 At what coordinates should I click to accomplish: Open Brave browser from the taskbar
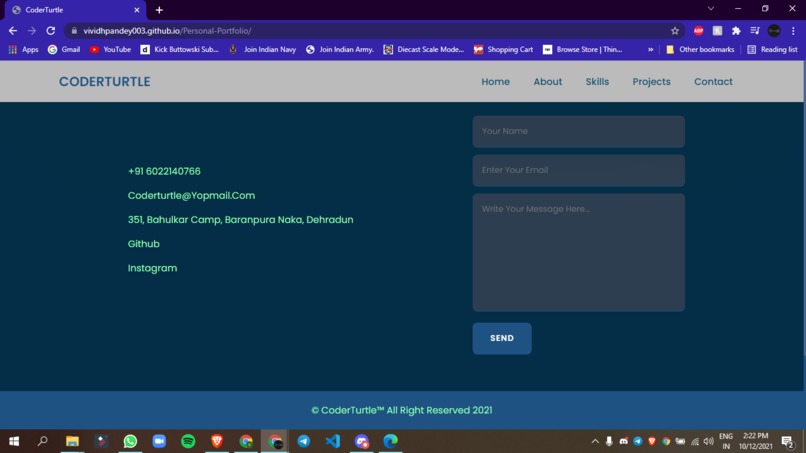click(217, 441)
